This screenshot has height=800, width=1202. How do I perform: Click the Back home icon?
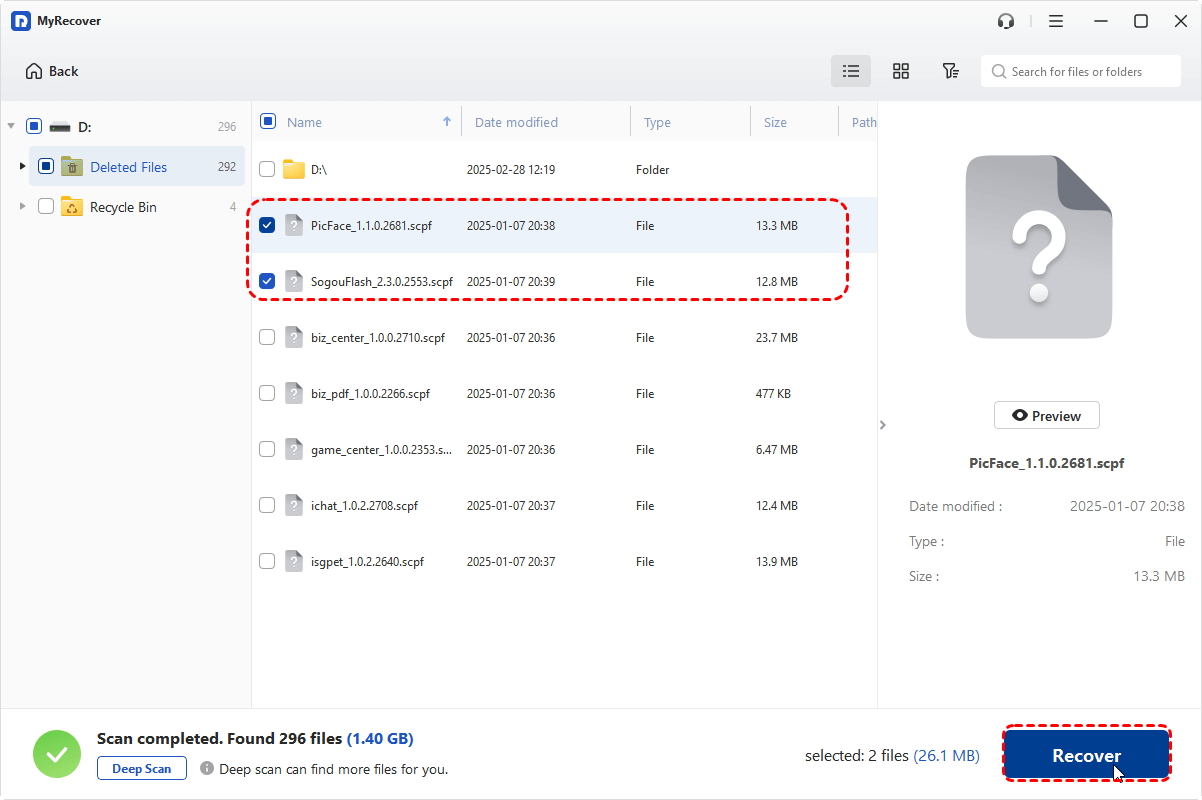35,71
